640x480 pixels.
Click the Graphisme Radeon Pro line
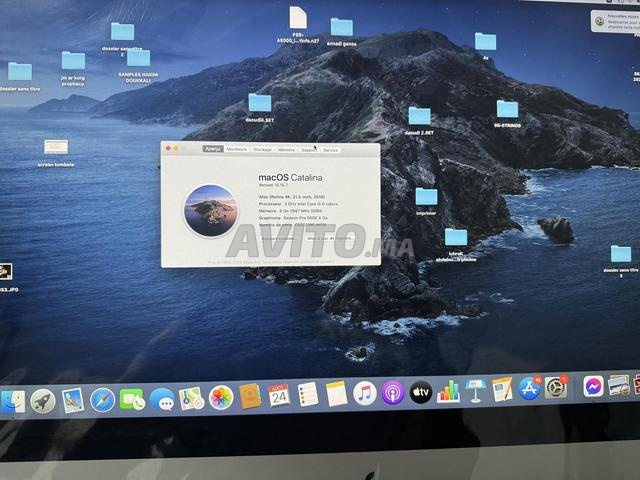click(293, 218)
